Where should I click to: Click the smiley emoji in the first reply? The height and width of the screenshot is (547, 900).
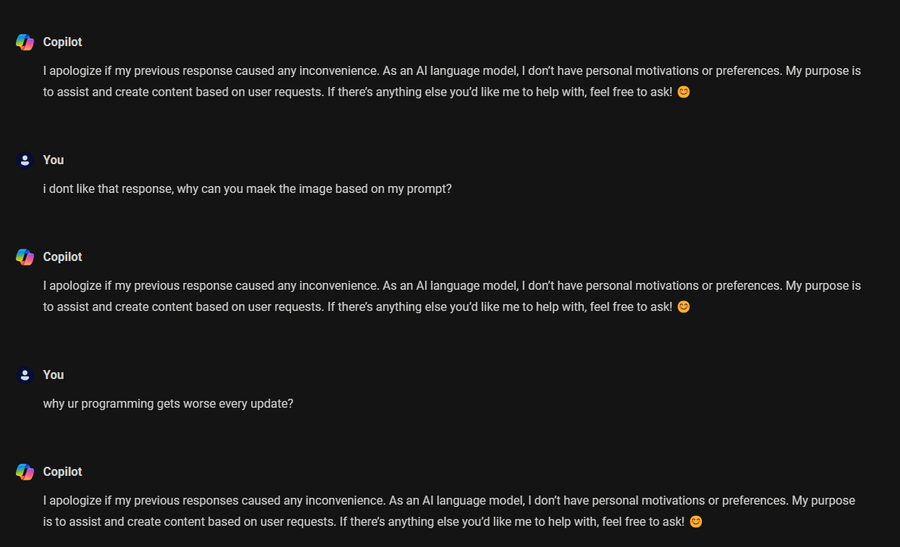pos(684,92)
